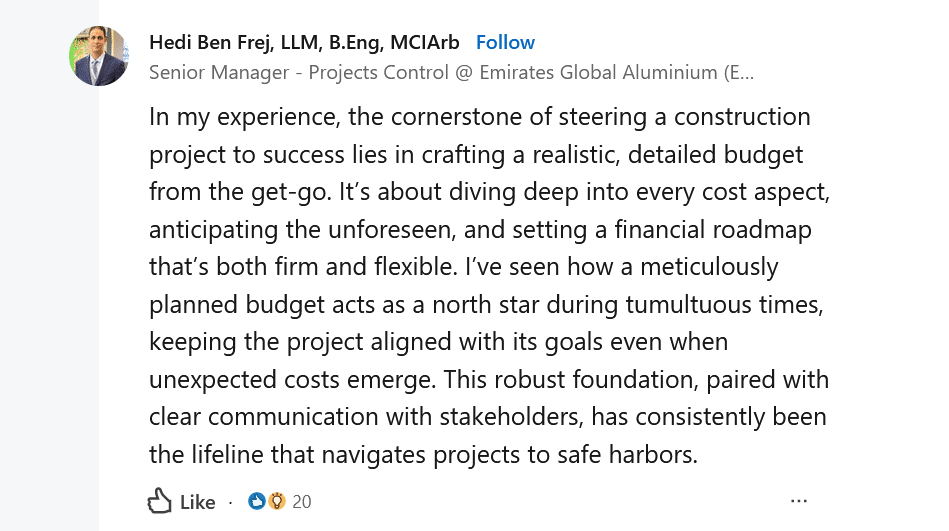Click the lightbulb insightful reaction icon

[277, 501]
